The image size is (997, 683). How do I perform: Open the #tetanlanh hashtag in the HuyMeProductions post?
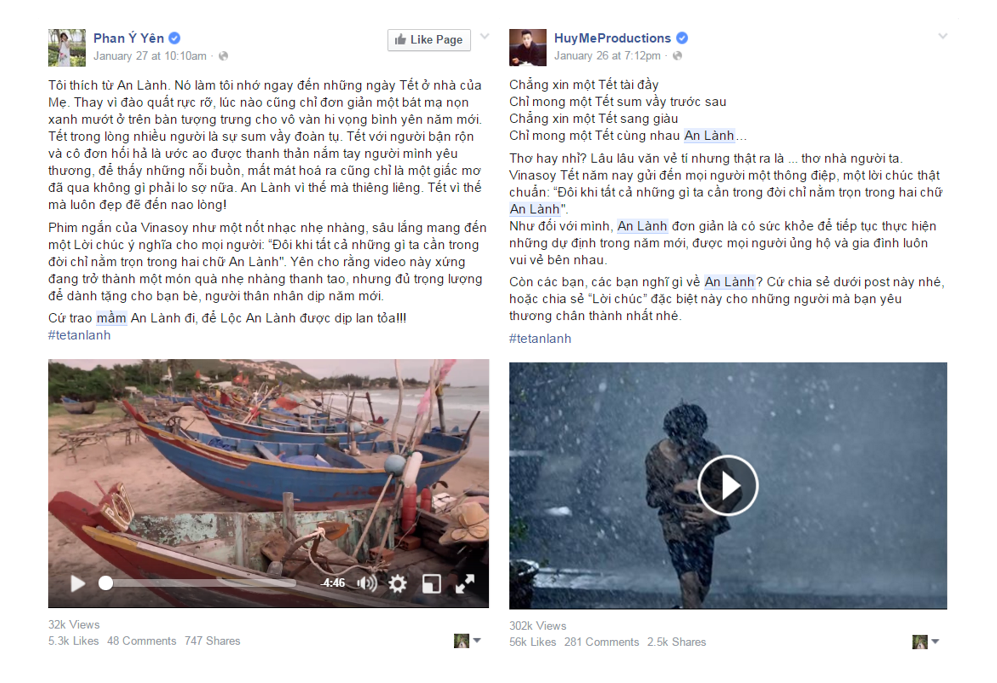point(540,338)
